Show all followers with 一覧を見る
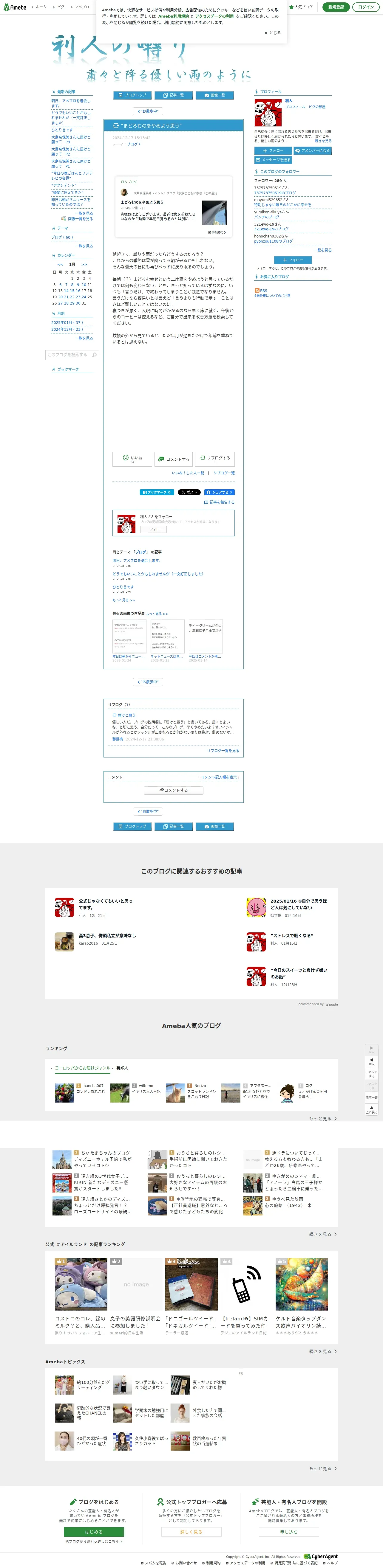 tap(323, 250)
